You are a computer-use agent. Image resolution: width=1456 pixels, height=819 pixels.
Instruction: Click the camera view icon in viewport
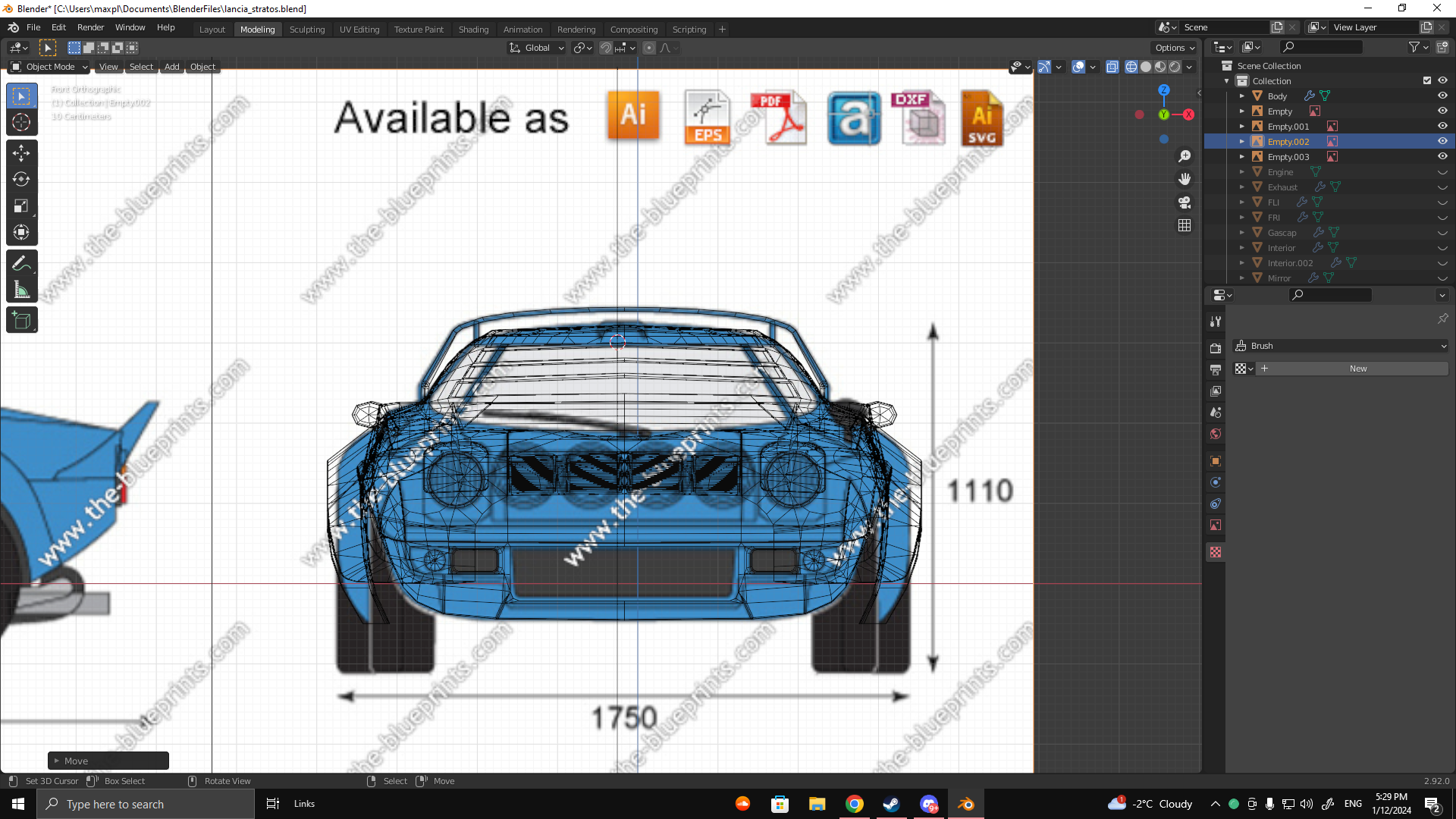[x=1184, y=202]
